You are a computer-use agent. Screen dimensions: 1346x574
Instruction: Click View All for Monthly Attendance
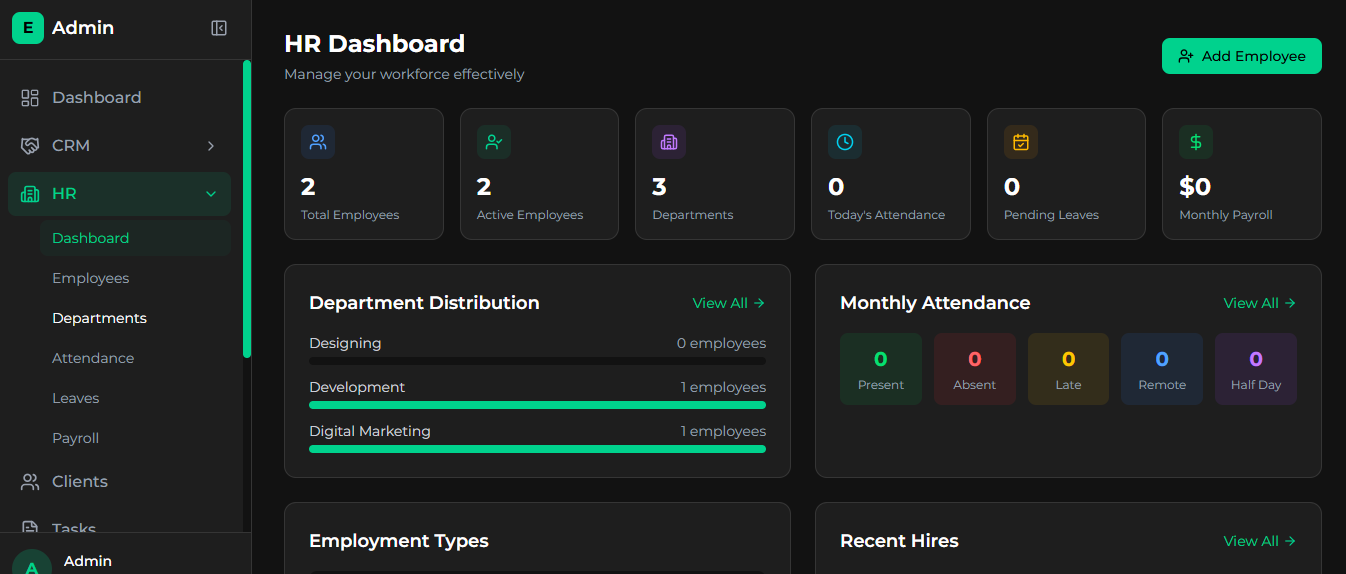[1259, 303]
